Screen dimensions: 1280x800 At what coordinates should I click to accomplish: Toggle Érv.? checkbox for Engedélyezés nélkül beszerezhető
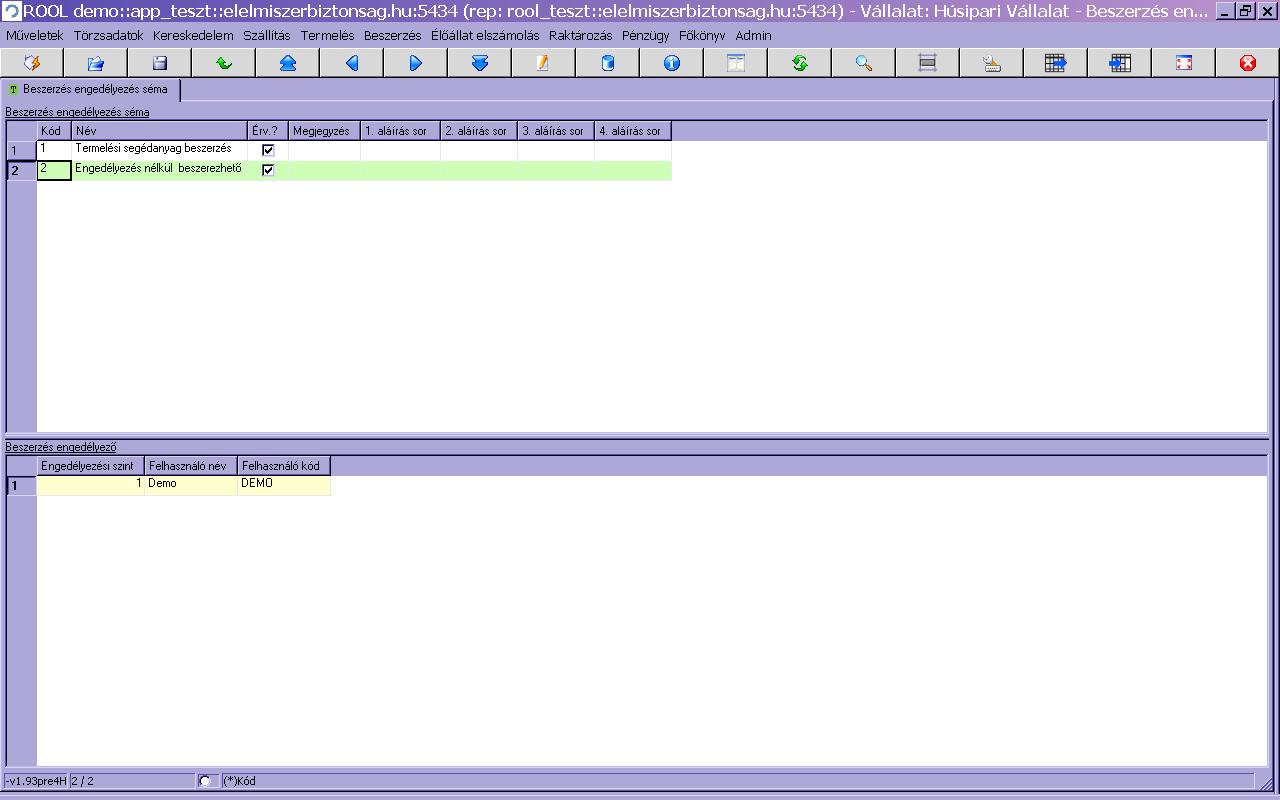[268, 170]
